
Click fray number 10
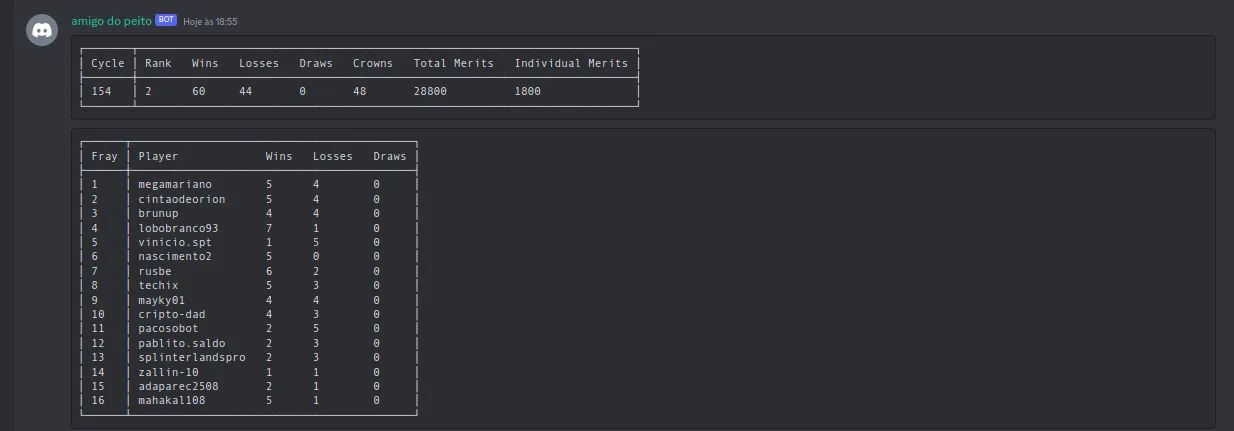click(97, 314)
